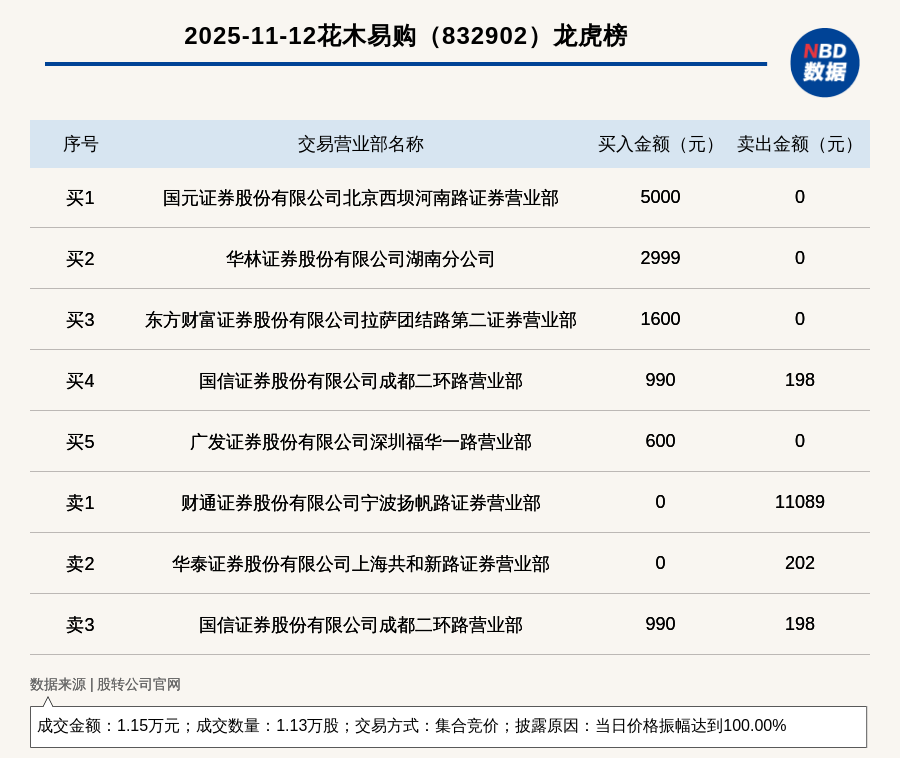Click the sell amount 11089 cell
Viewport: 900px width, 758px height.
[x=799, y=502]
